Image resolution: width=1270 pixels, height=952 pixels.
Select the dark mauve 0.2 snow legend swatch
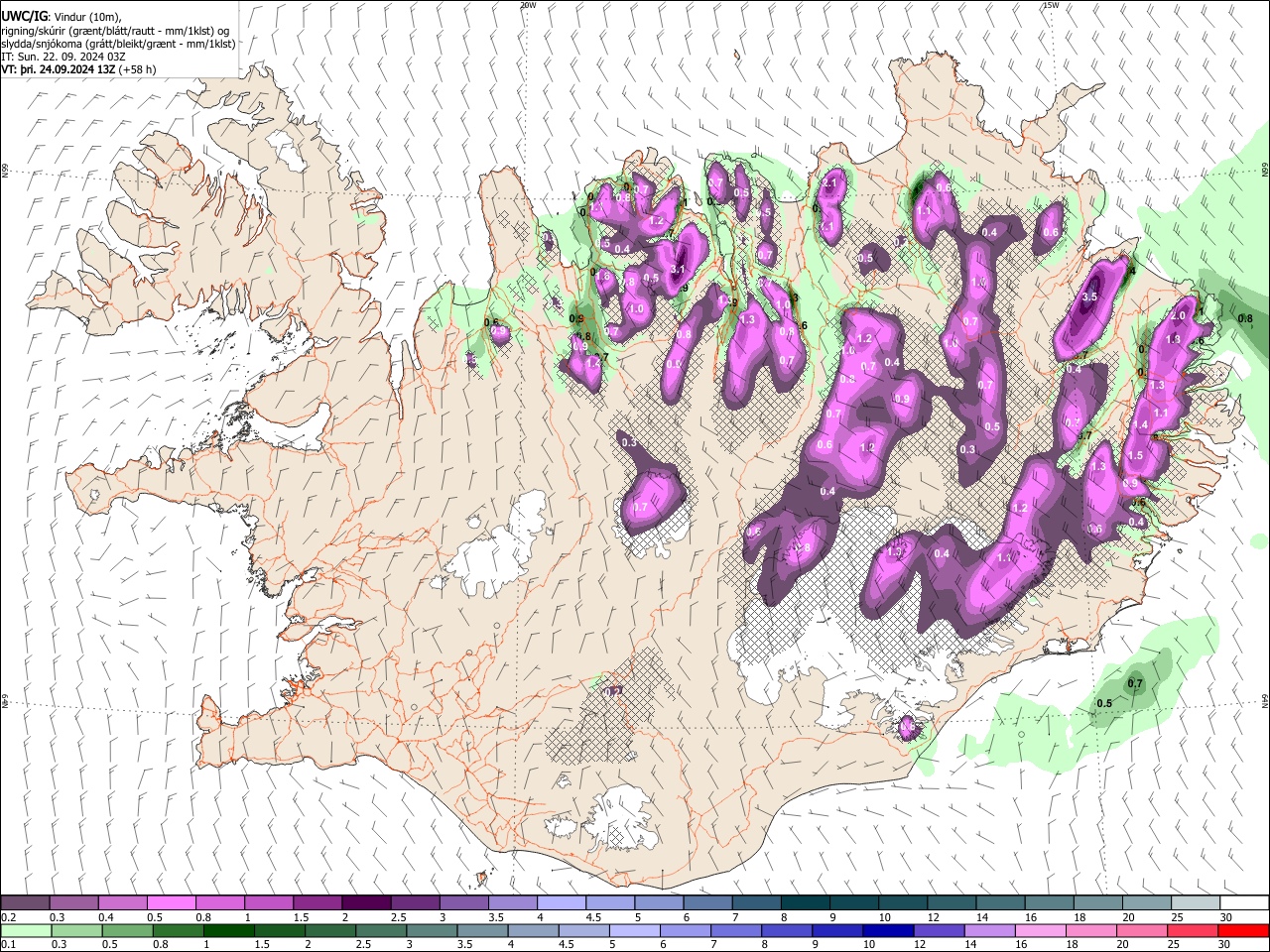(x=26, y=902)
